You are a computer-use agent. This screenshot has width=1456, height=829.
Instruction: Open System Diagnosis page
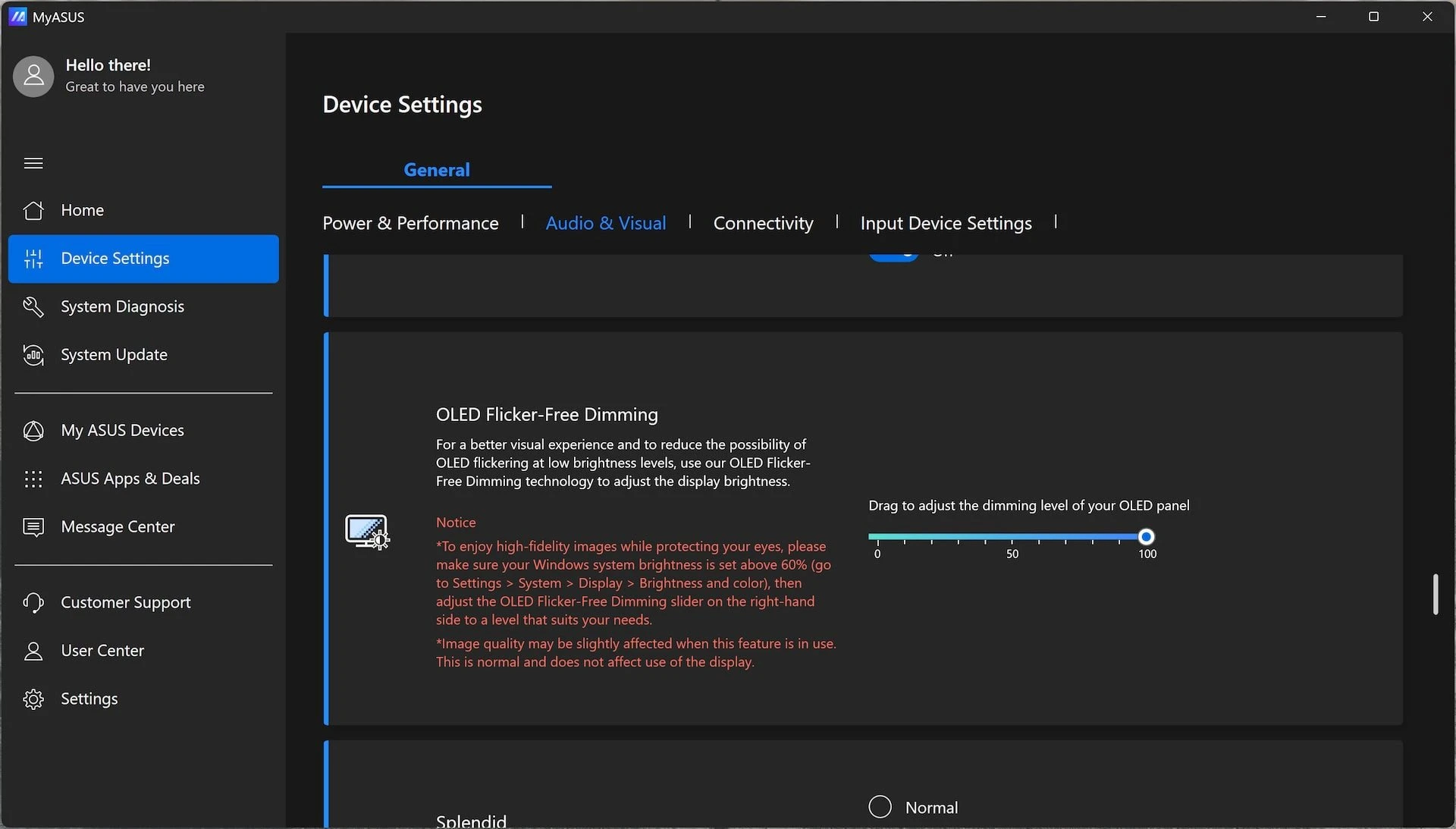click(143, 306)
